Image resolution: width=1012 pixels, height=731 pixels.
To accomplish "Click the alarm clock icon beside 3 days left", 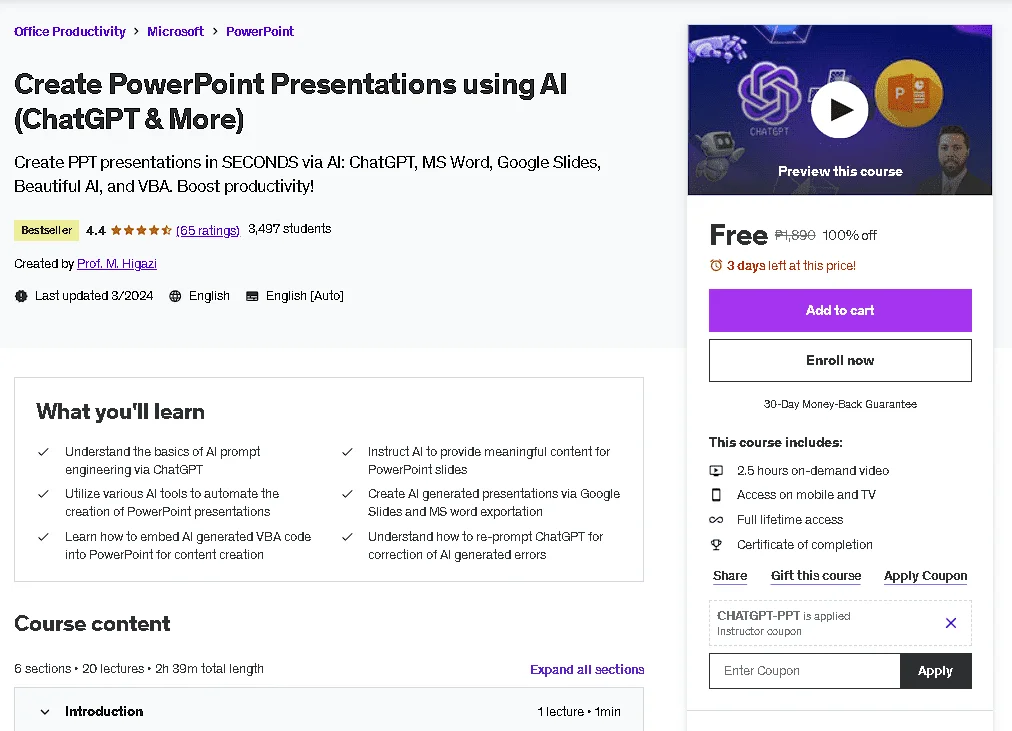I will [x=716, y=265].
